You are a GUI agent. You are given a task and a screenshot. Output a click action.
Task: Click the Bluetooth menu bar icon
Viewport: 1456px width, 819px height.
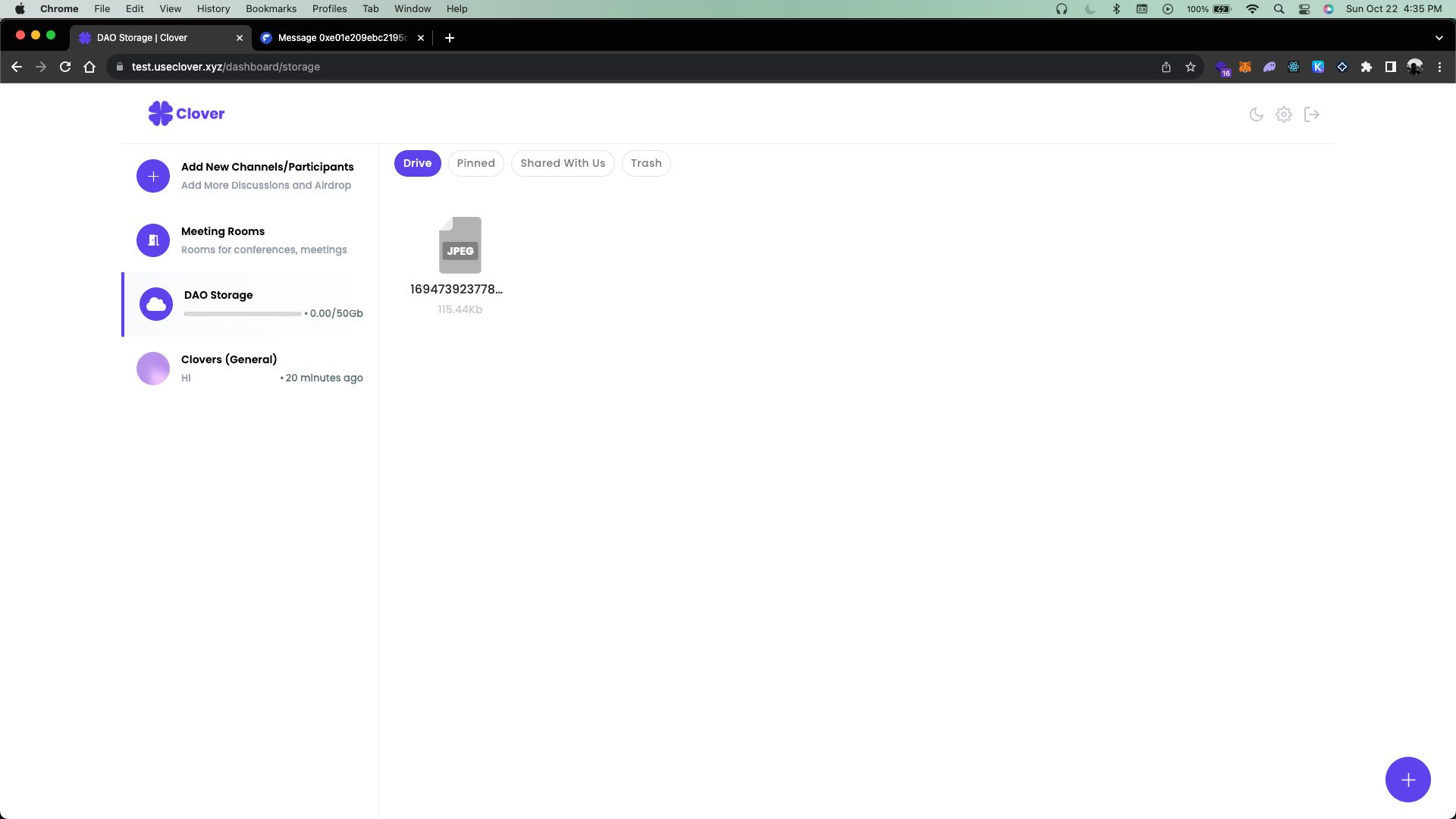tap(1116, 9)
